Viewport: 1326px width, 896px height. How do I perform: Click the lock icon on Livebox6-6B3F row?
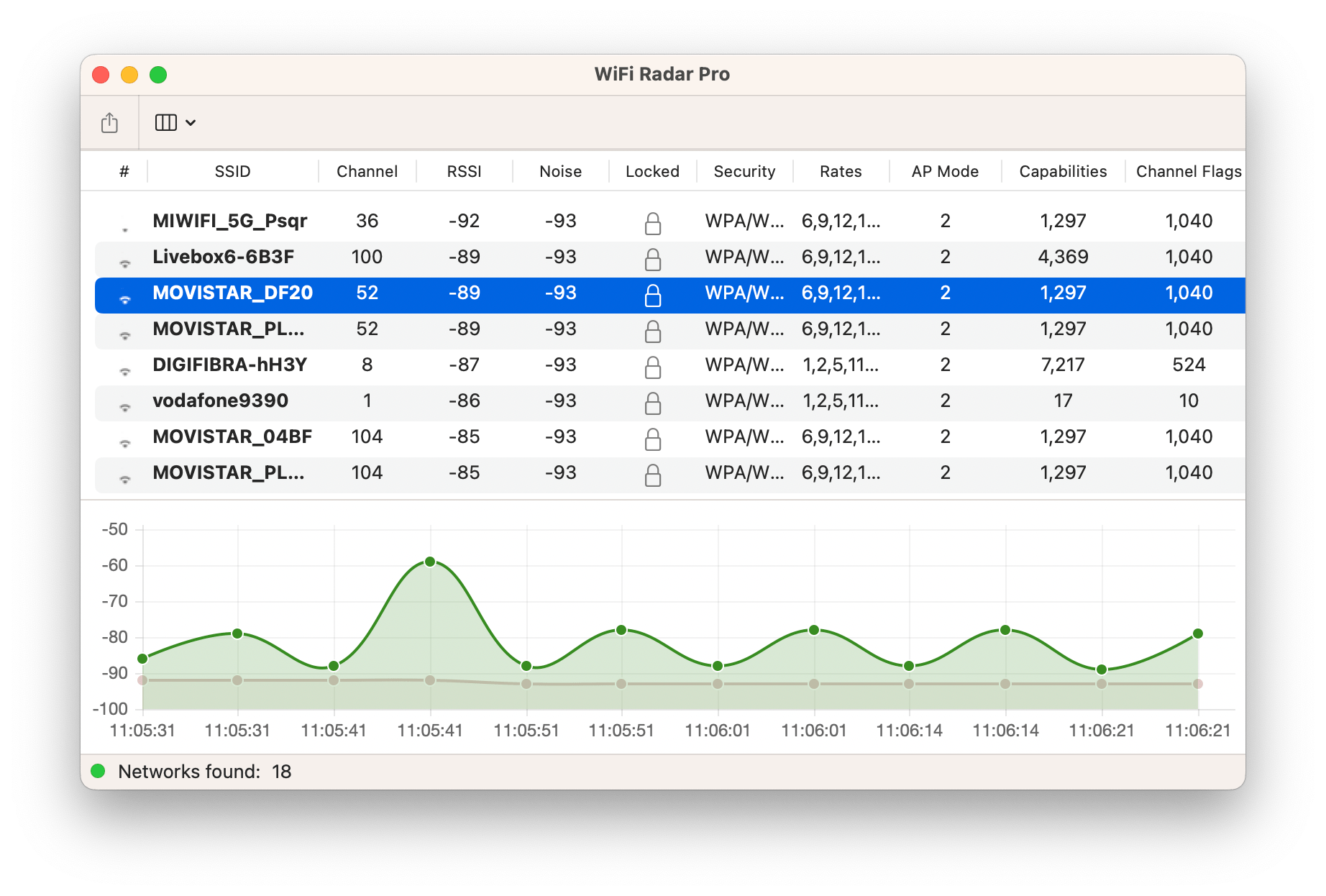click(653, 257)
